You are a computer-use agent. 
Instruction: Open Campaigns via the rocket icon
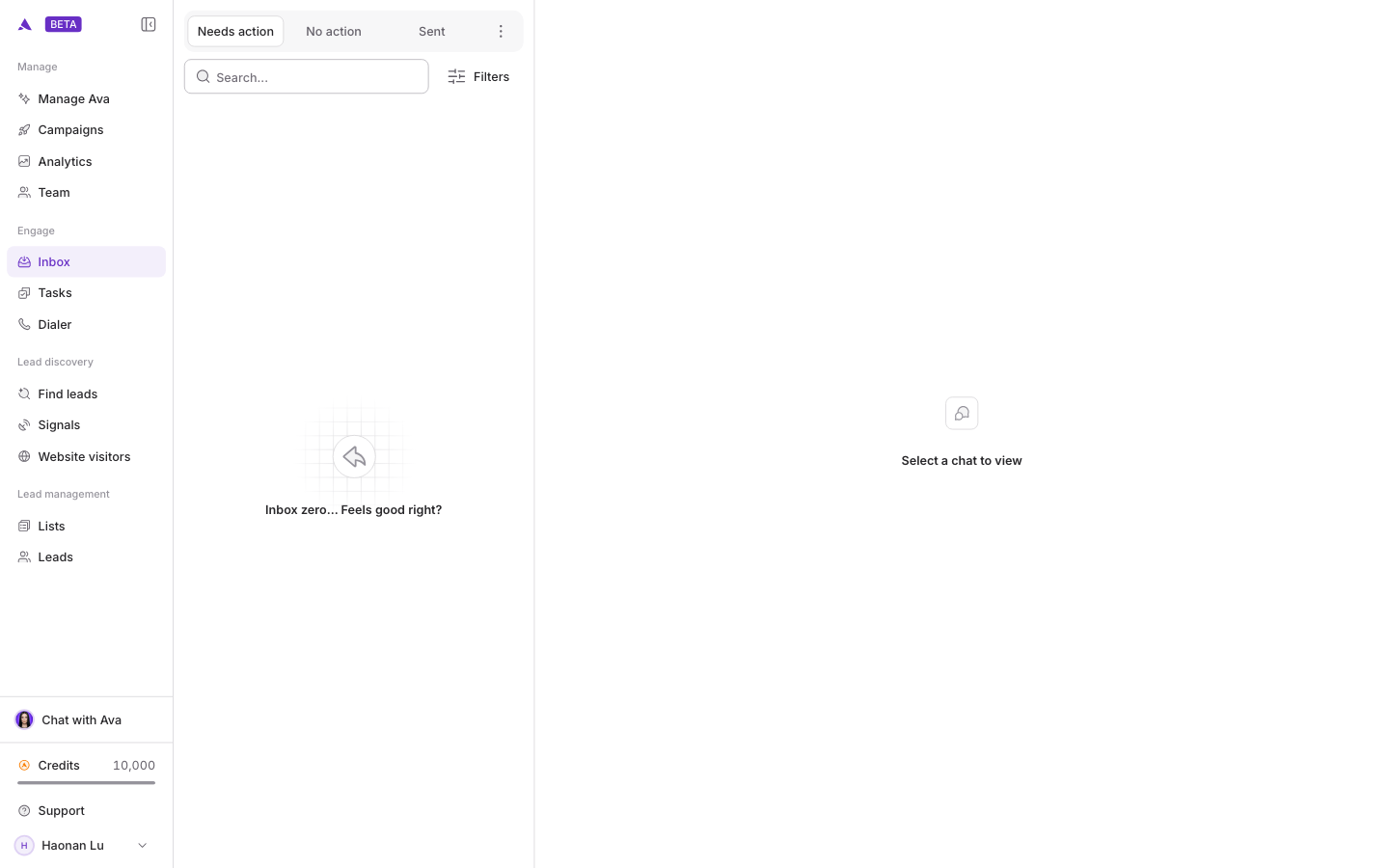pos(24,130)
